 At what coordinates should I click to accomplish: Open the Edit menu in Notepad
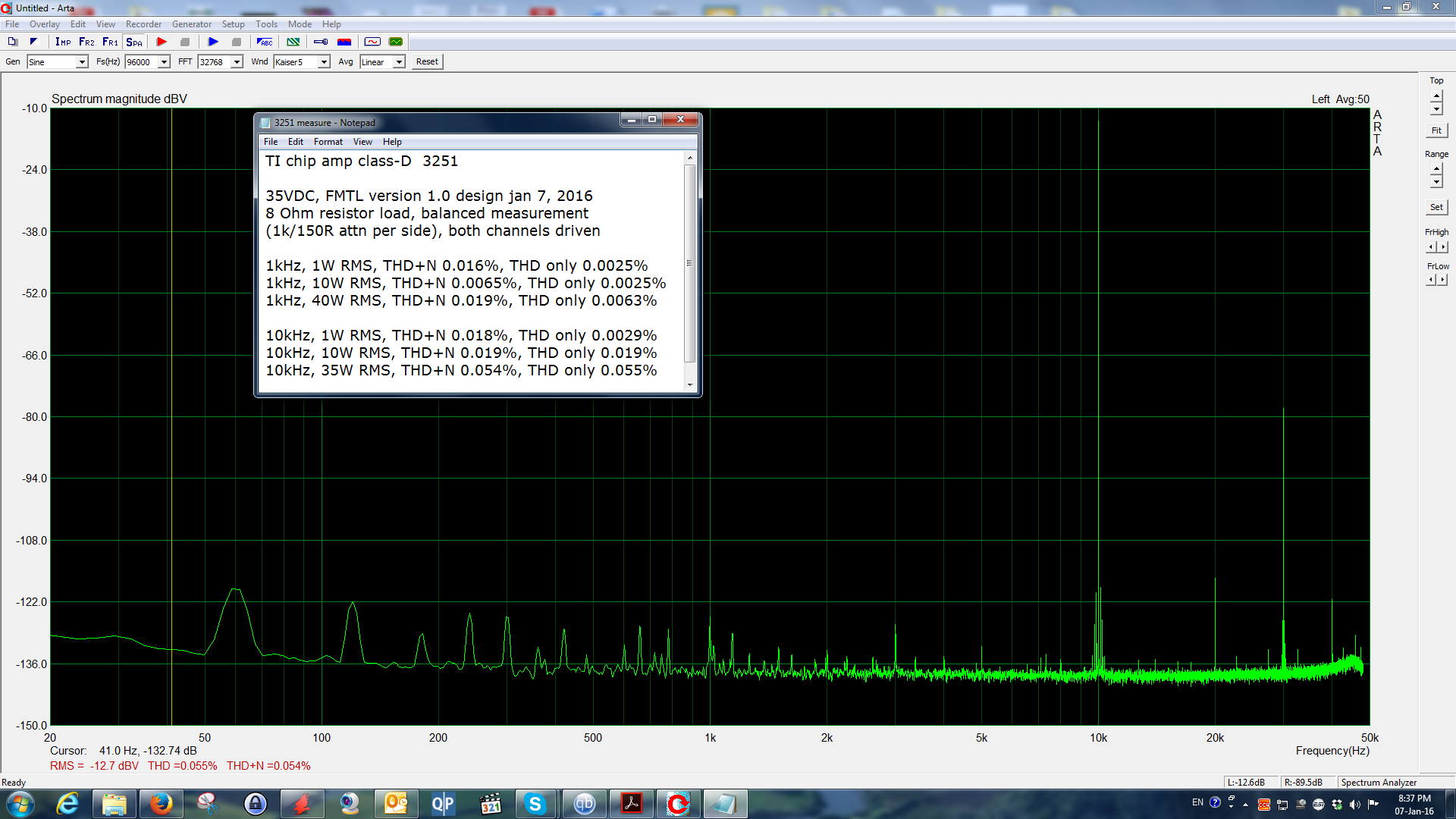[295, 142]
